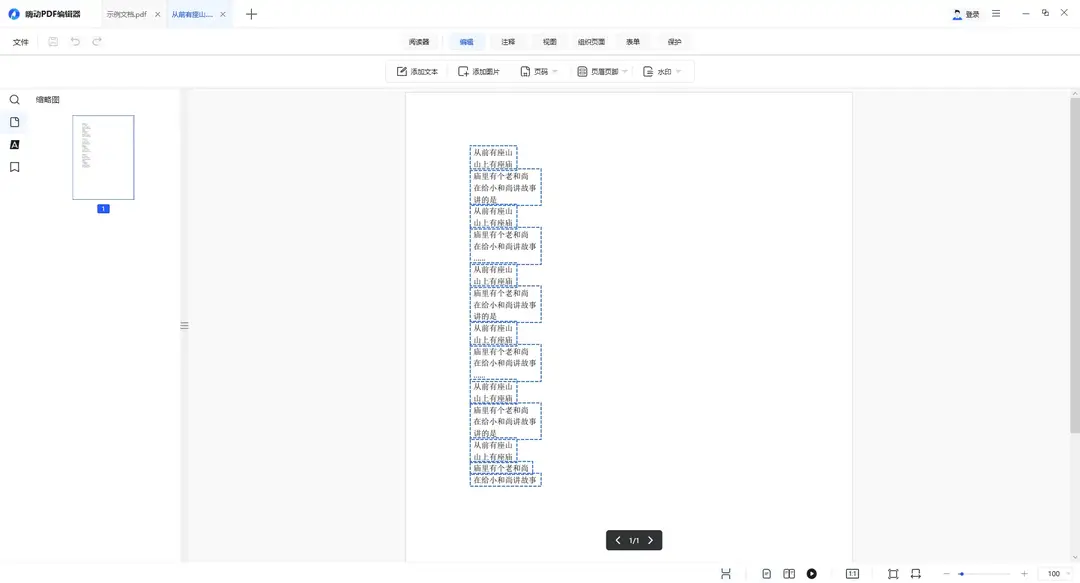
Task: Click the 登录 login button
Action: click(x=966, y=14)
